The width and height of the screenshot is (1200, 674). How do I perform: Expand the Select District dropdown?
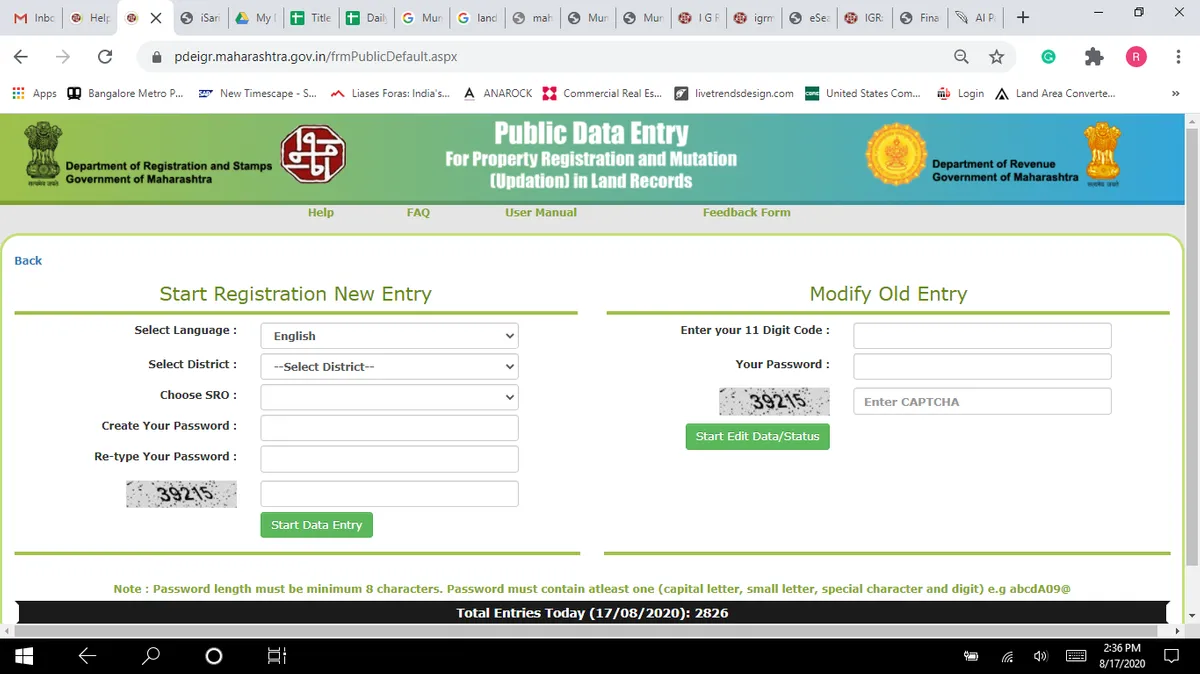coord(389,367)
